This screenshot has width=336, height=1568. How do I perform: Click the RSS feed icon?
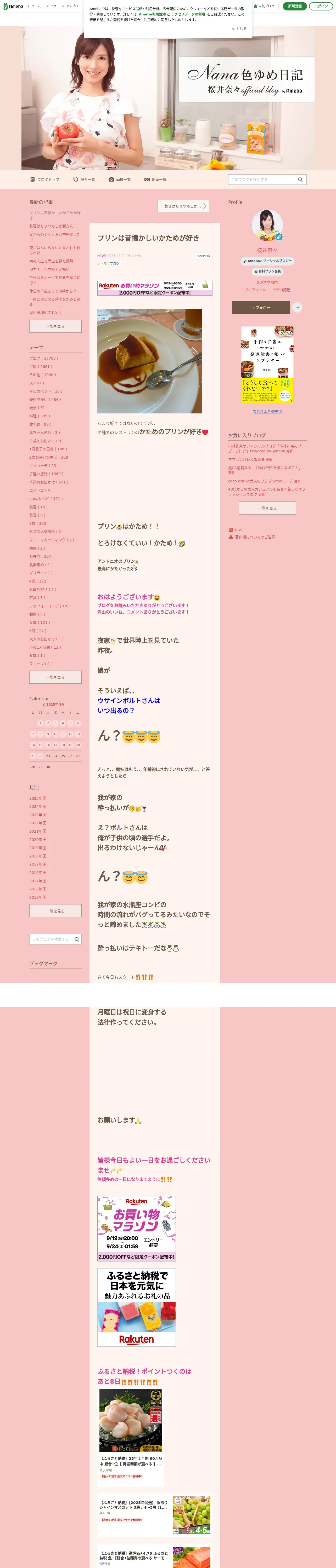click(x=231, y=529)
